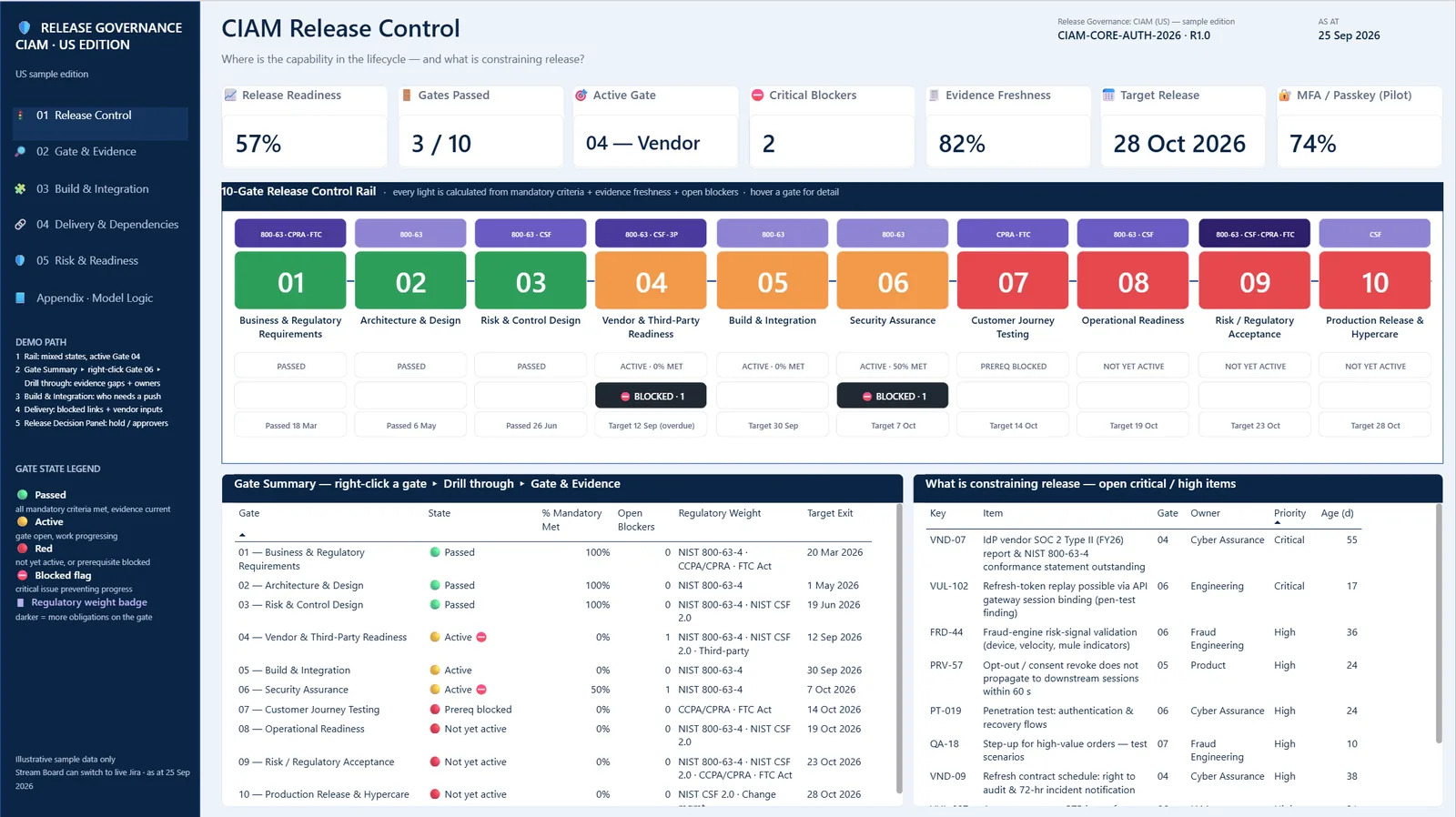Click the Passed legend green dot
Viewport: 1456px width, 817px height.
(23, 495)
